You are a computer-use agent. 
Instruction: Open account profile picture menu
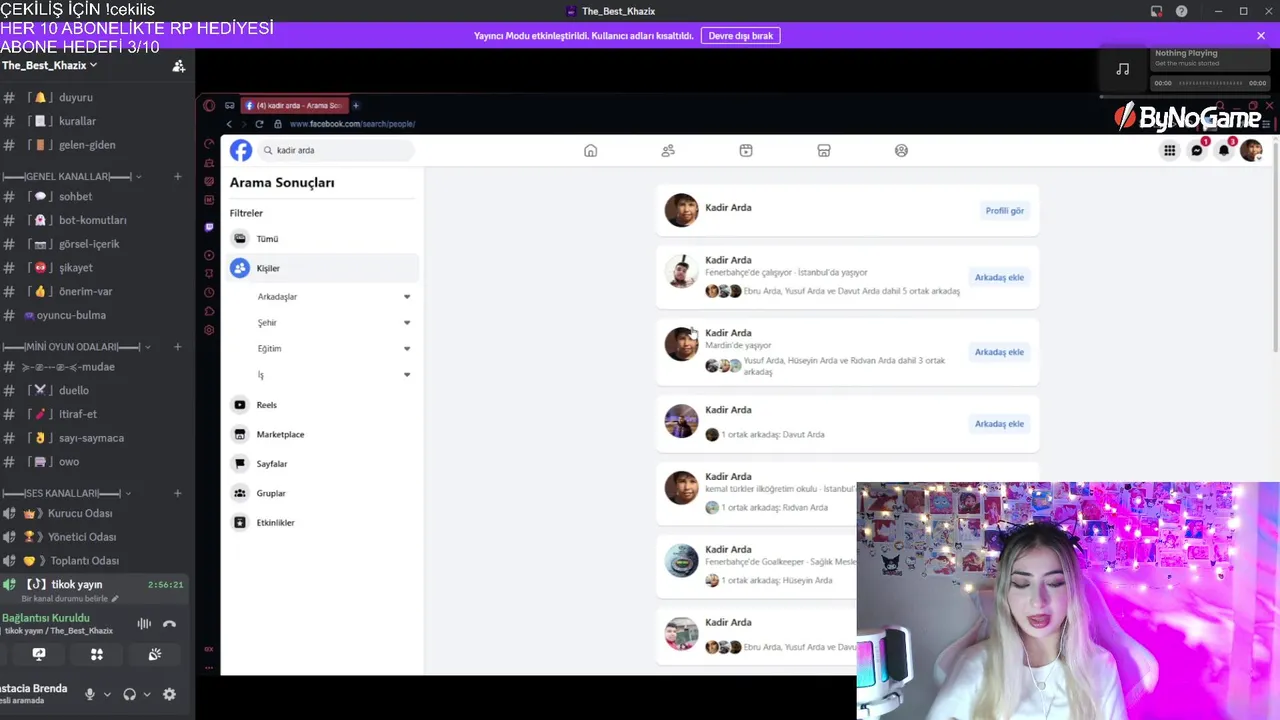(1251, 150)
